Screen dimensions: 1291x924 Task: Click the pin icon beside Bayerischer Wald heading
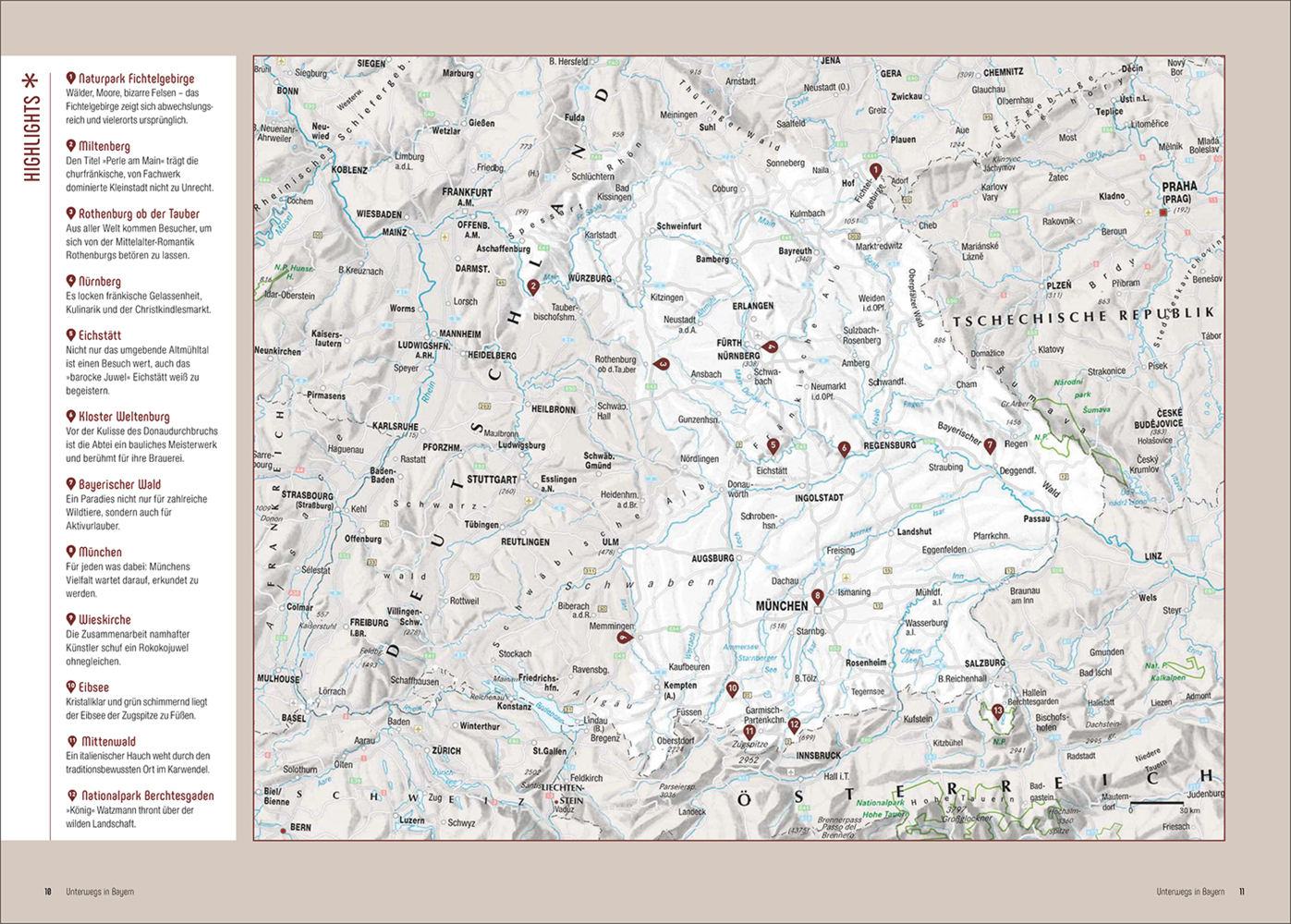[71, 484]
